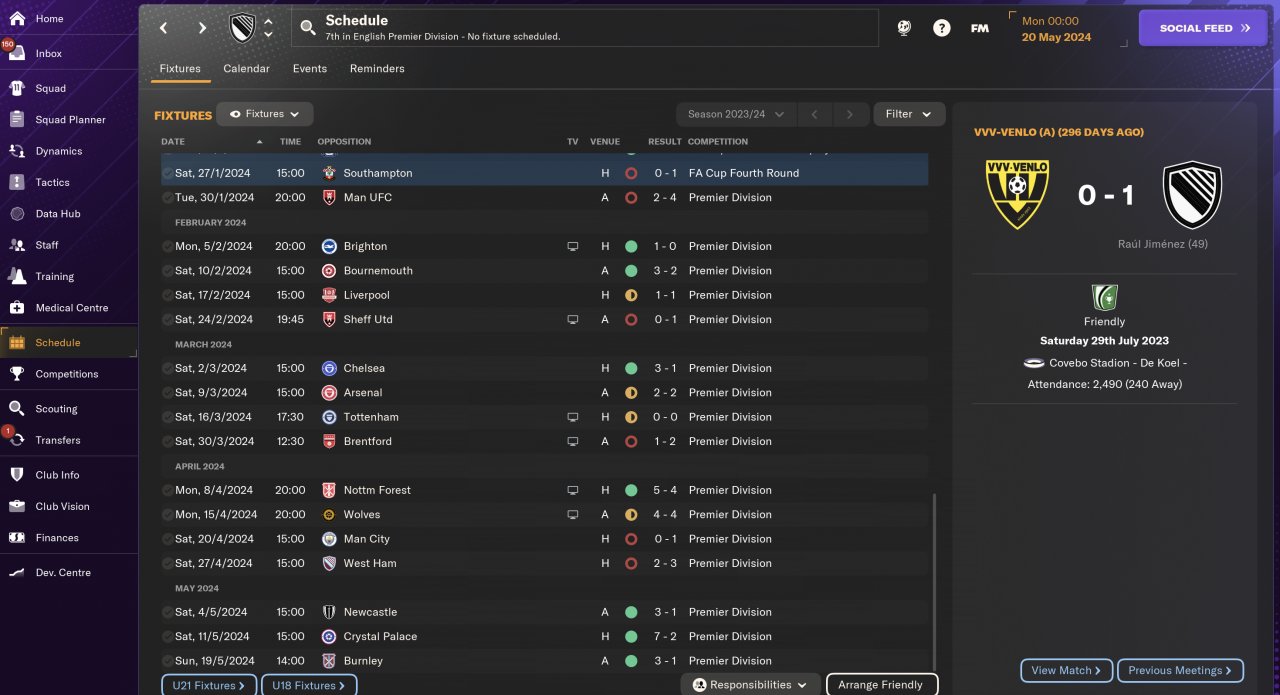The image size is (1280, 695).
Task: Click the Arrange Friendly button
Action: click(x=881, y=685)
